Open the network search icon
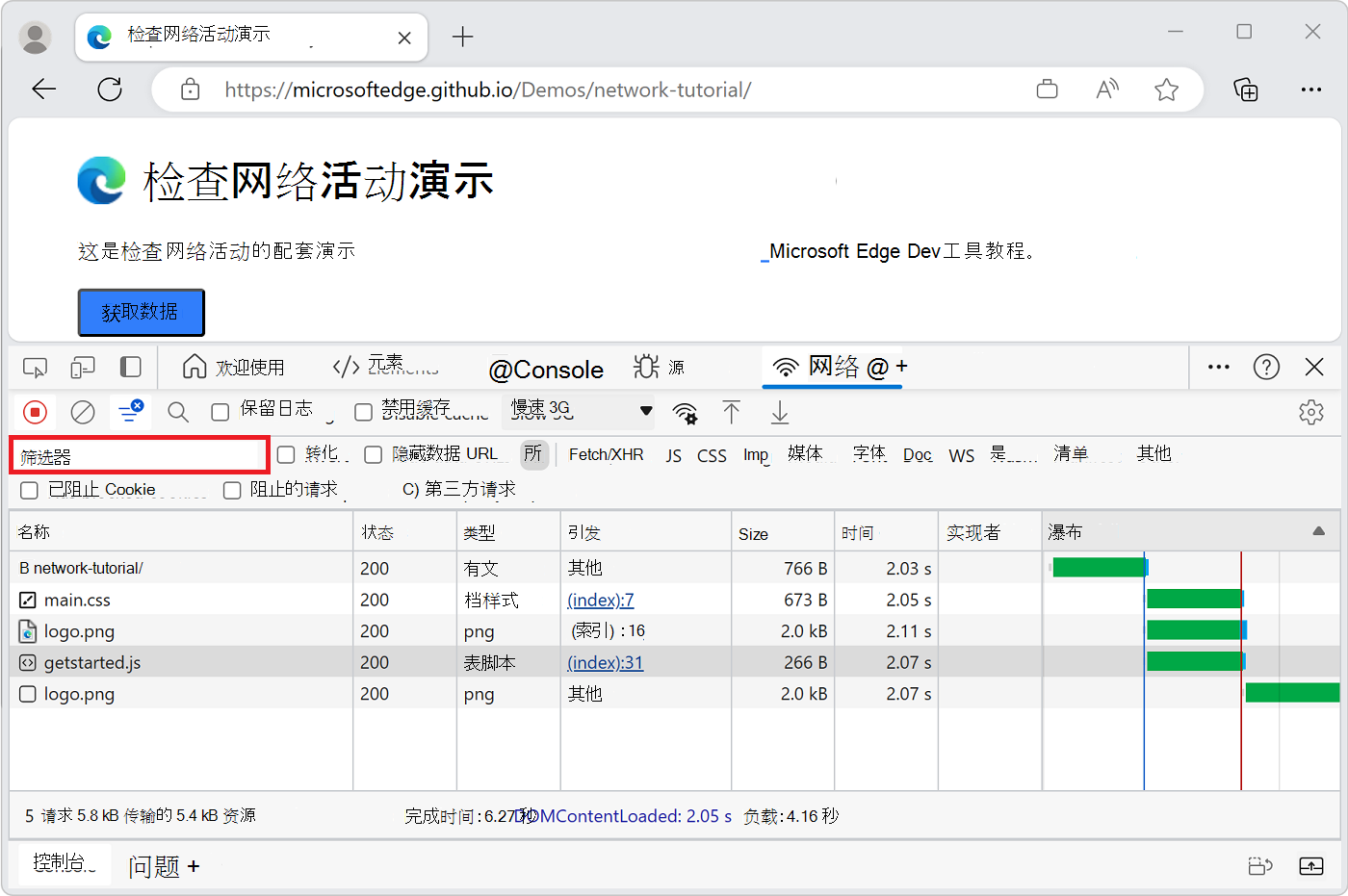This screenshot has height=896, width=1348. (x=177, y=411)
